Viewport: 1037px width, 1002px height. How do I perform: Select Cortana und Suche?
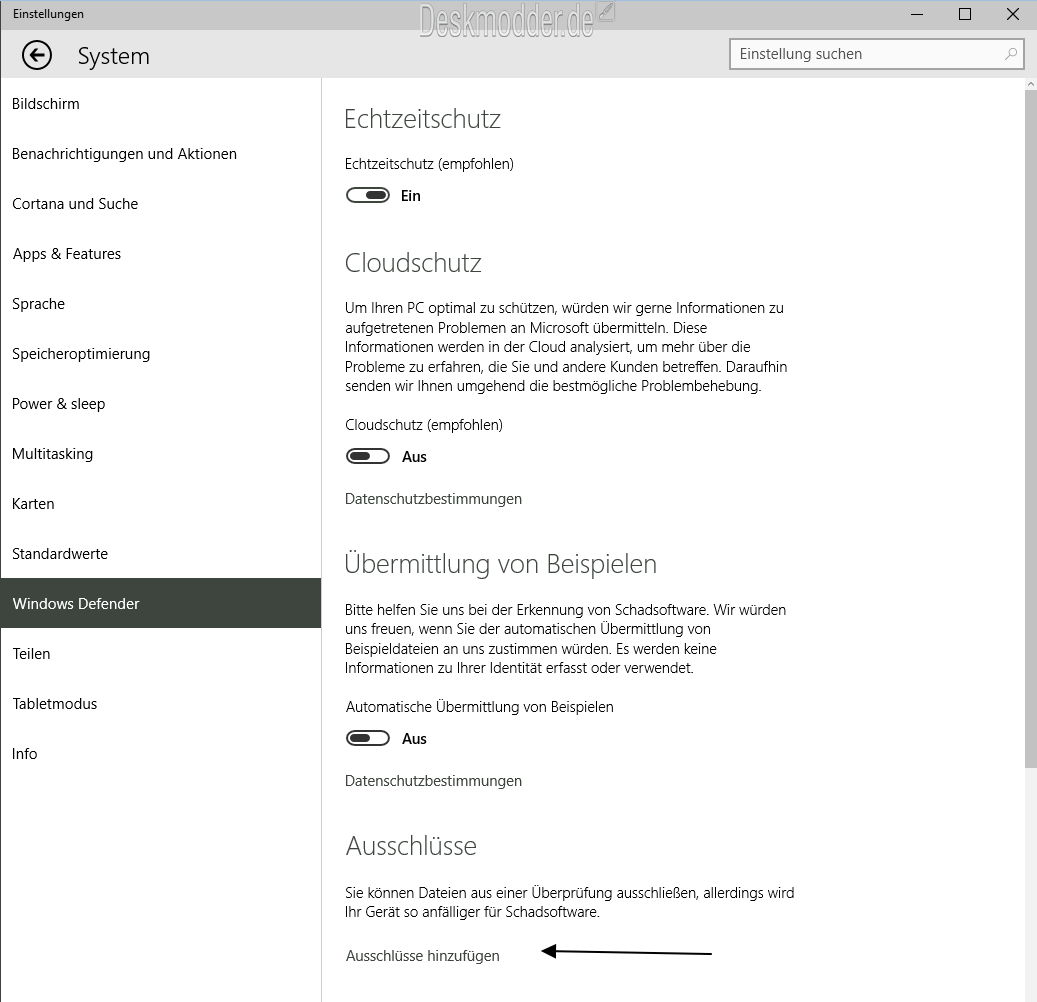coord(161,204)
